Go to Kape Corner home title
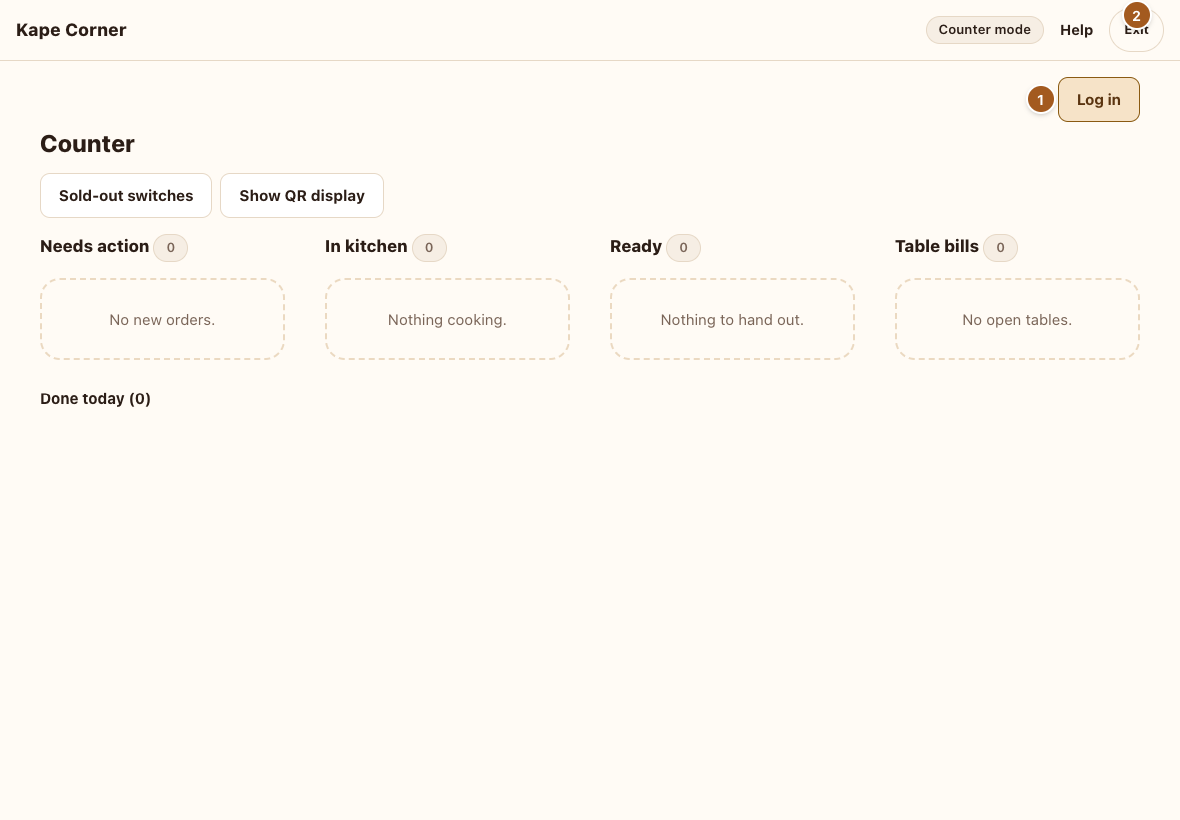Image resolution: width=1180 pixels, height=820 pixels. [x=71, y=30]
